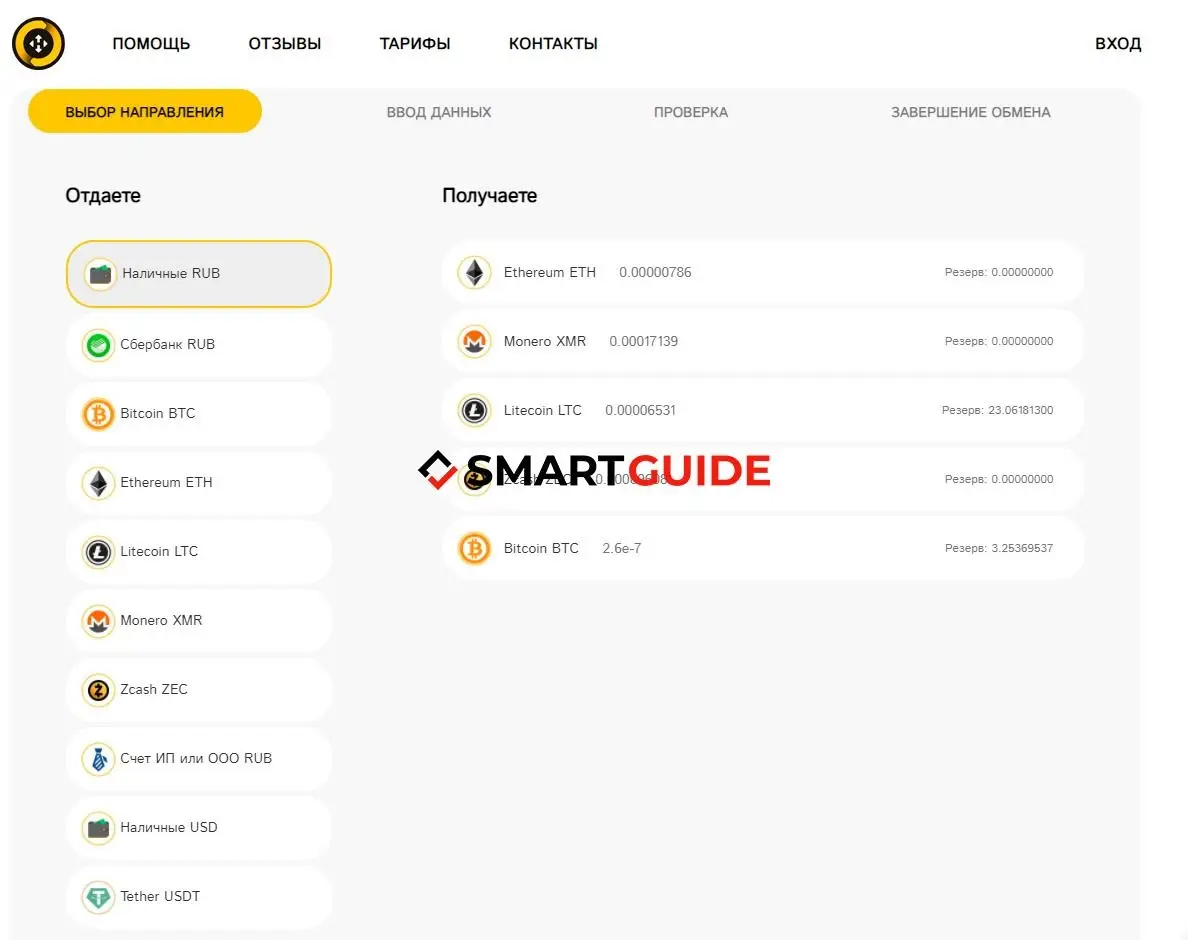
Task: Open the Отзывы page
Action: click(285, 44)
